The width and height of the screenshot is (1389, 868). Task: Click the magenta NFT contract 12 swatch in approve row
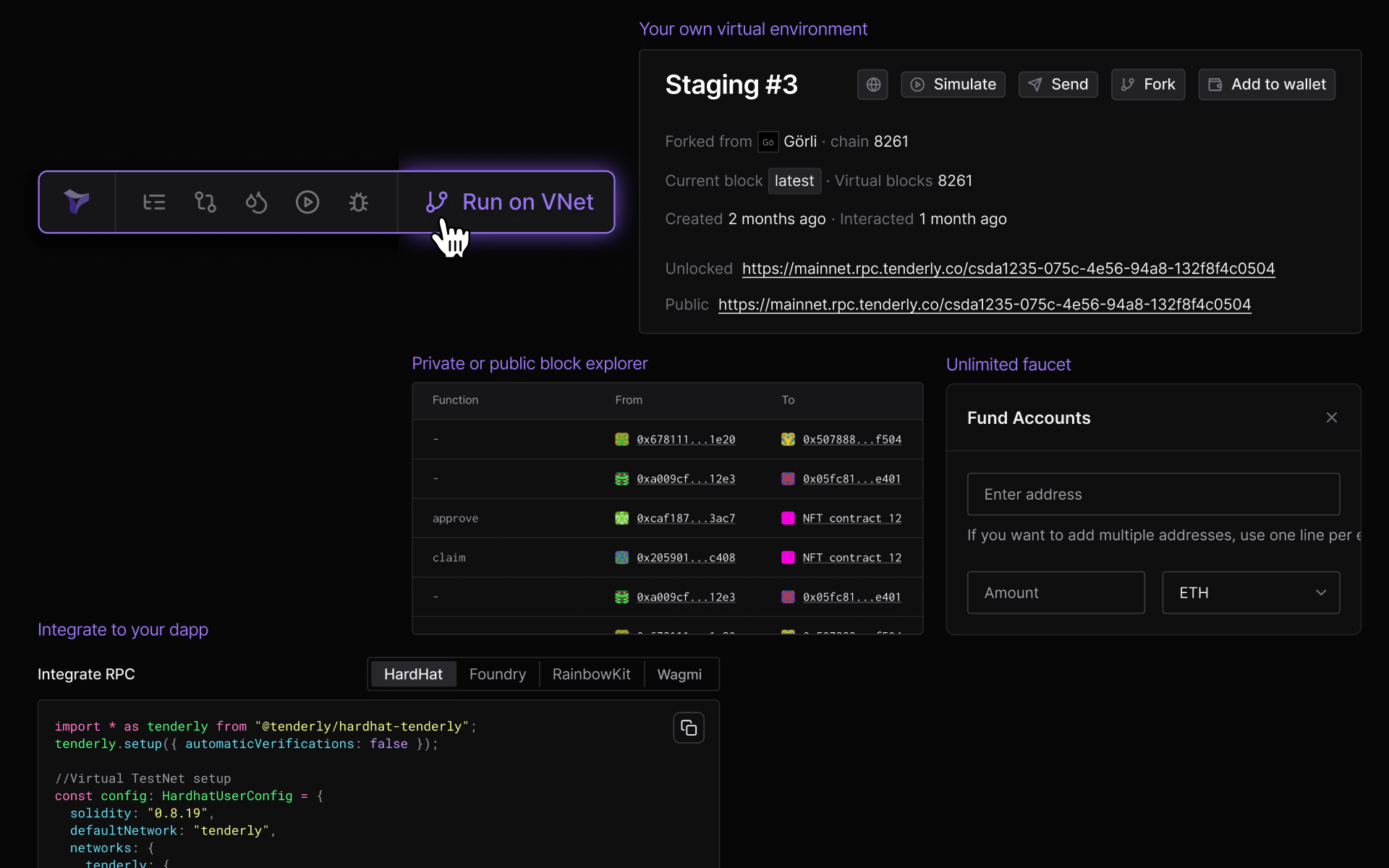[788, 518]
